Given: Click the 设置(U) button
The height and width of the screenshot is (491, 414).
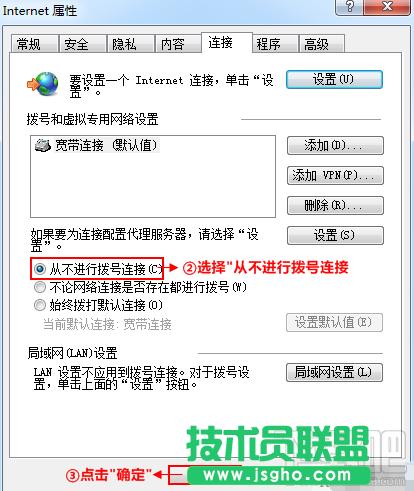Looking at the screenshot, I should 334,79.
